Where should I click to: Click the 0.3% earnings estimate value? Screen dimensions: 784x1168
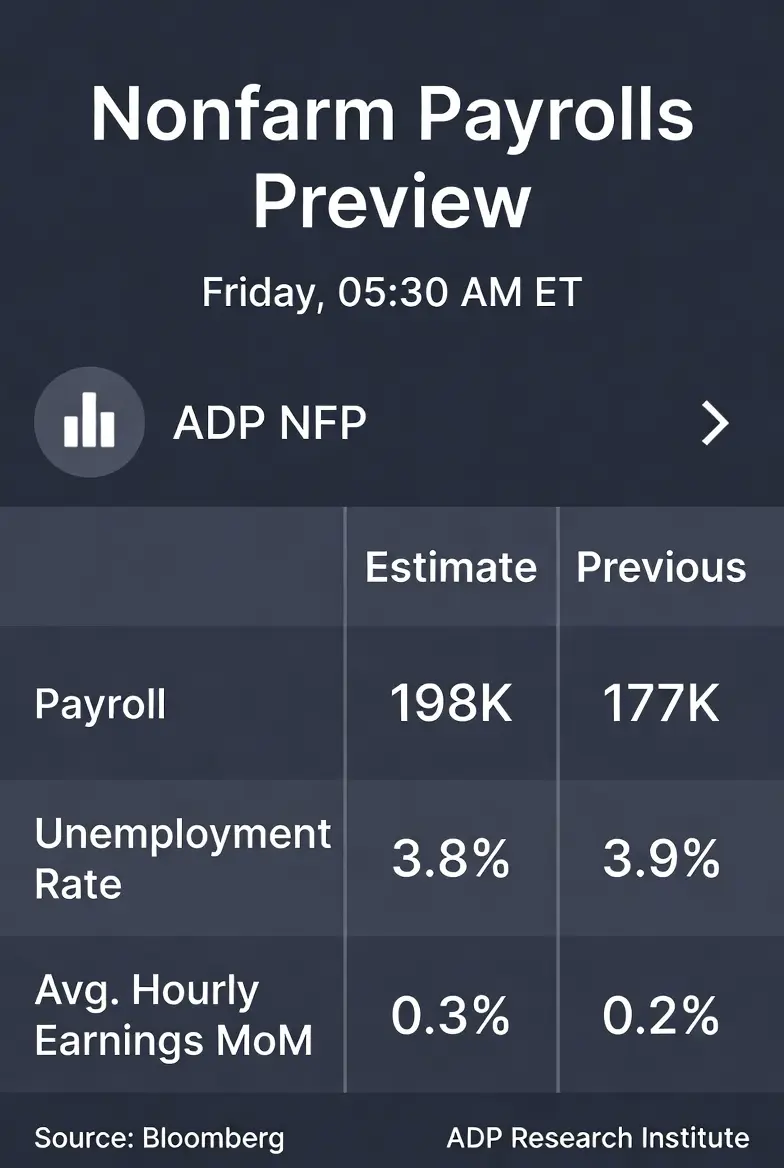click(x=451, y=1015)
